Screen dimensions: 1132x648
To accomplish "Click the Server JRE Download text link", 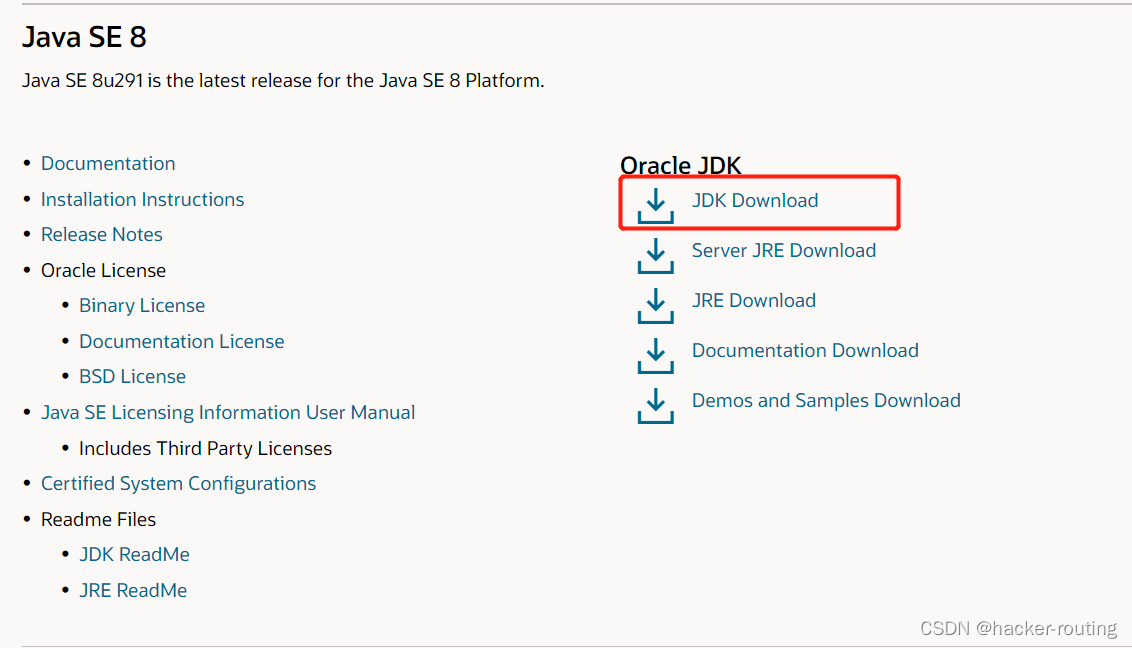I will 784,250.
